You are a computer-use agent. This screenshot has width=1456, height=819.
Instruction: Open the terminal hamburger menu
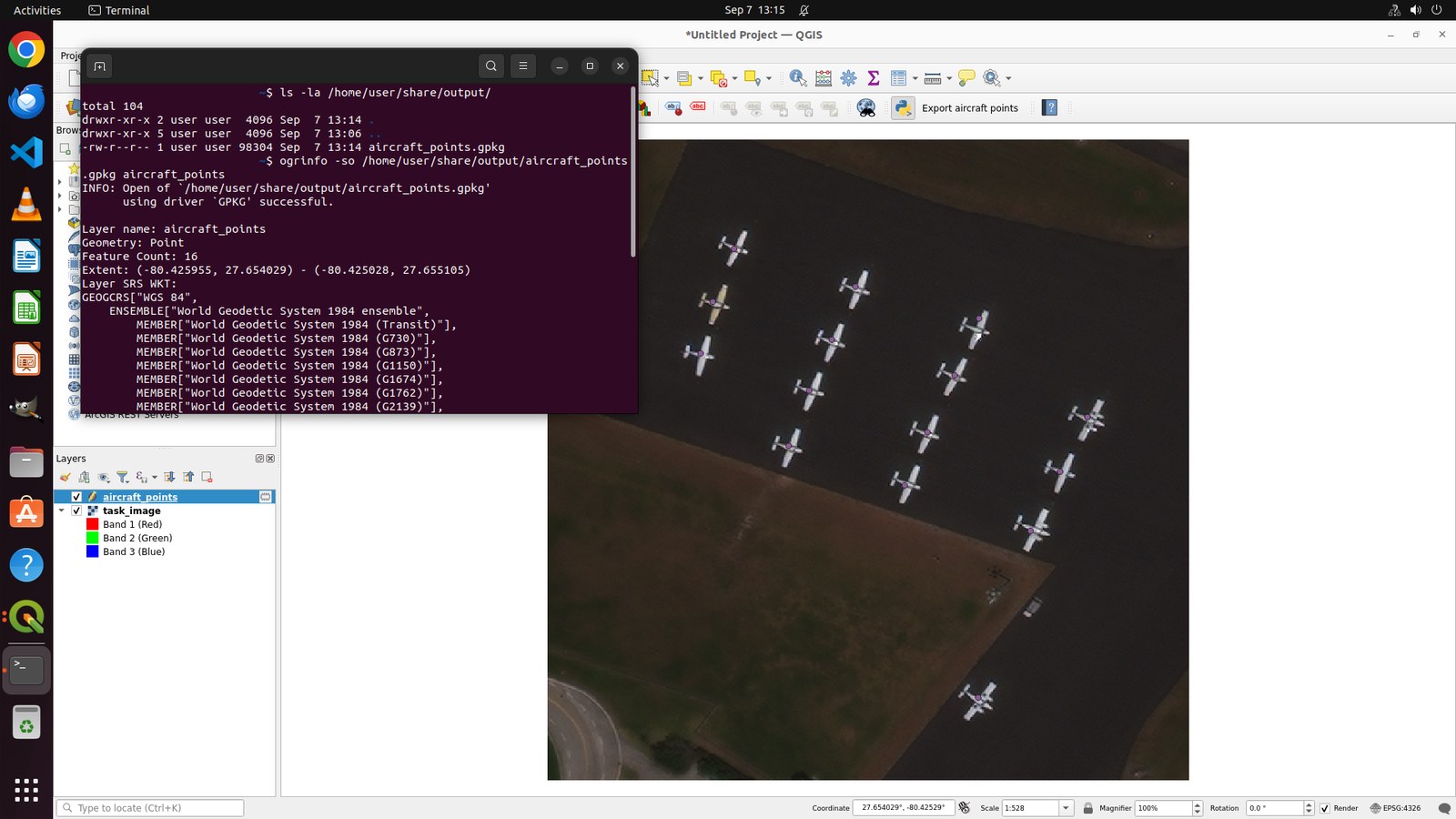[523, 66]
